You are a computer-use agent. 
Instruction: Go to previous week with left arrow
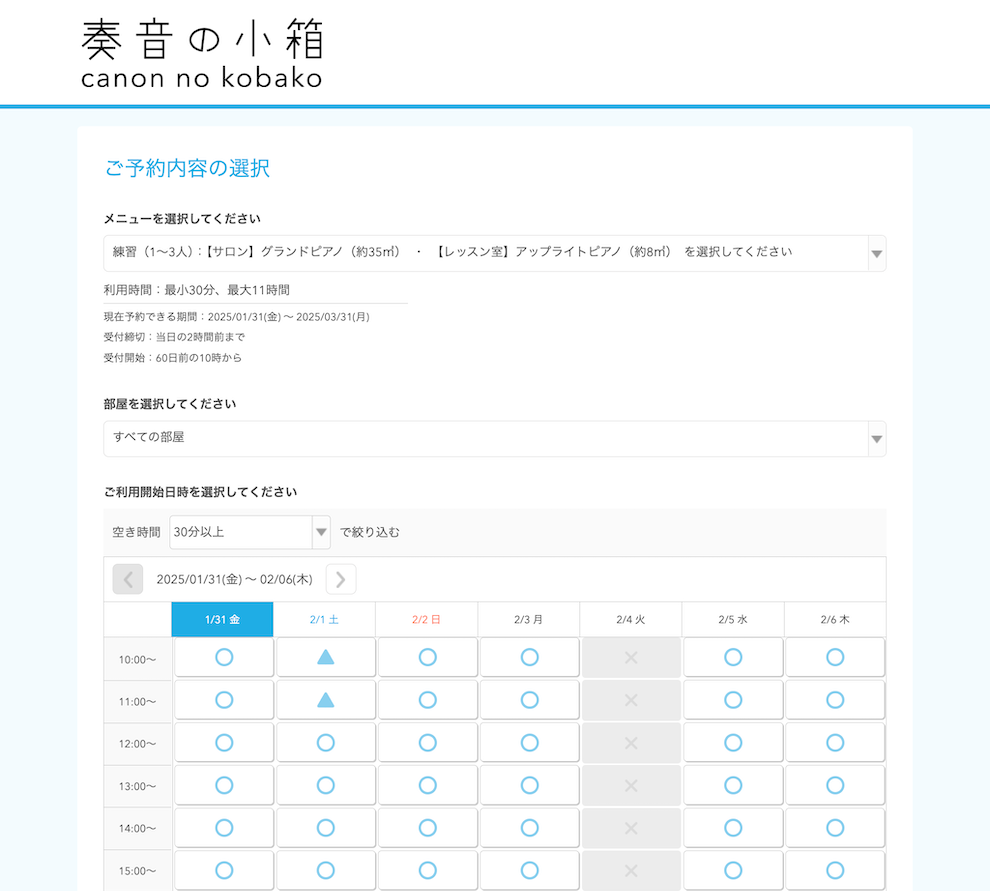point(128,579)
